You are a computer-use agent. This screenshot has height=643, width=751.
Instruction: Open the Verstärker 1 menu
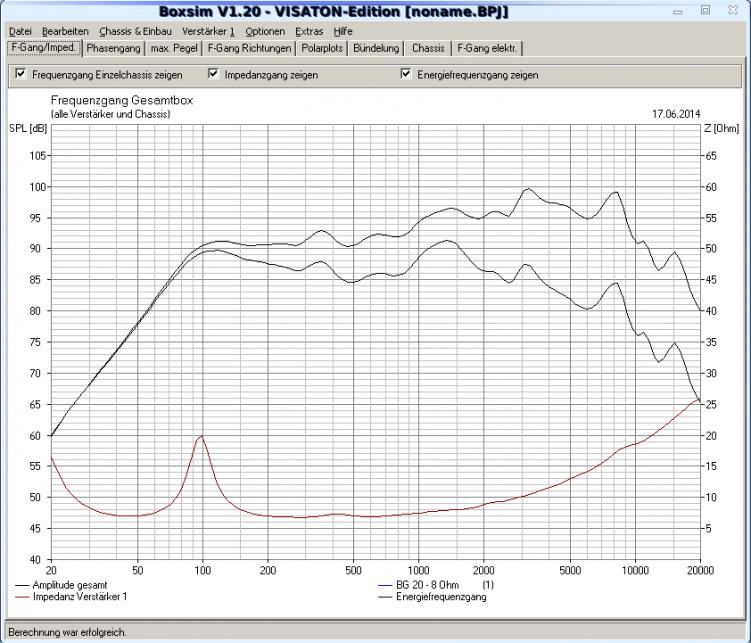click(208, 31)
